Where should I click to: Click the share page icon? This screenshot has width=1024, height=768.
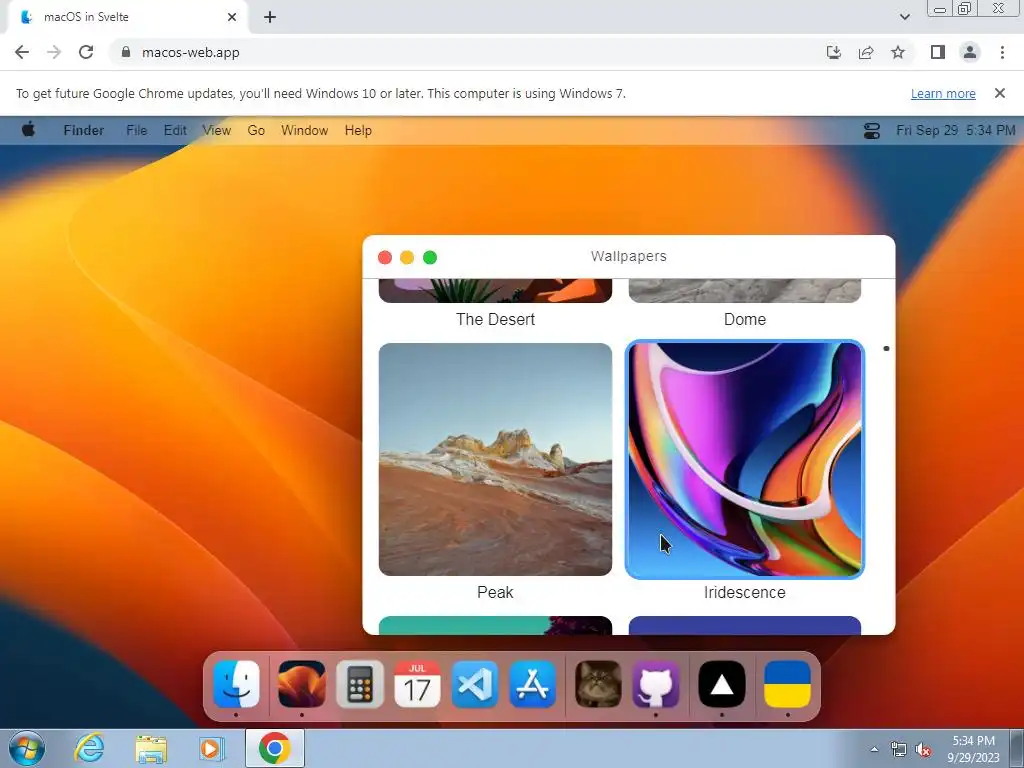pyautogui.click(x=866, y=52)
